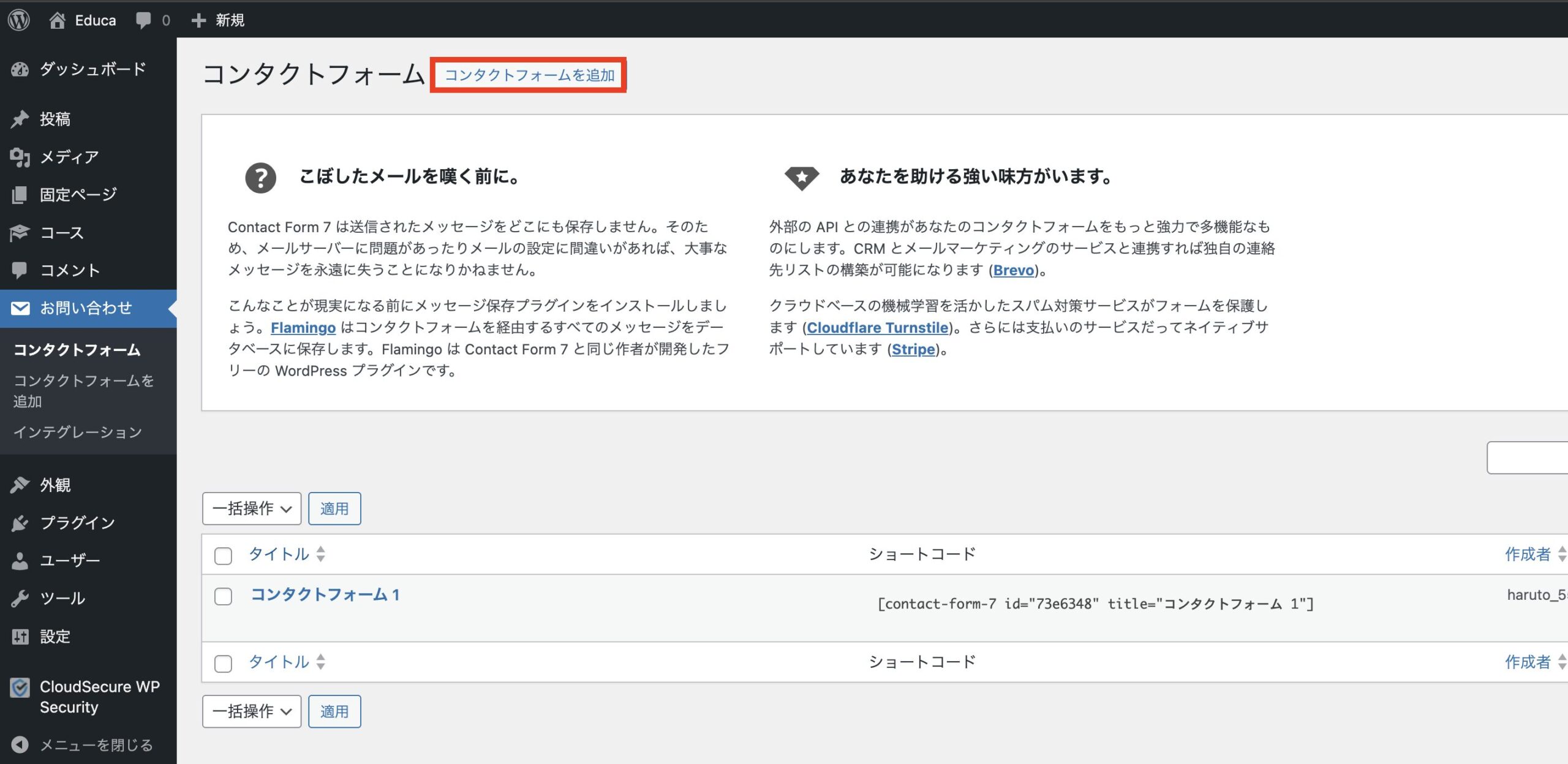Tick the コンタクトフォーム 1 row checkbox
Screen dimensions: 1568x764
(223, 596)
